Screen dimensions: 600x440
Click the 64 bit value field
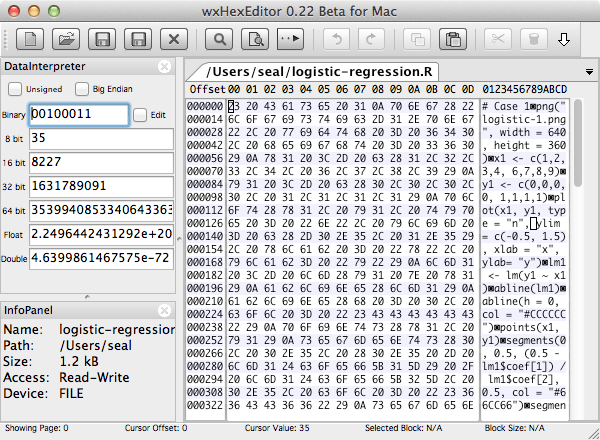coord(101,211)
